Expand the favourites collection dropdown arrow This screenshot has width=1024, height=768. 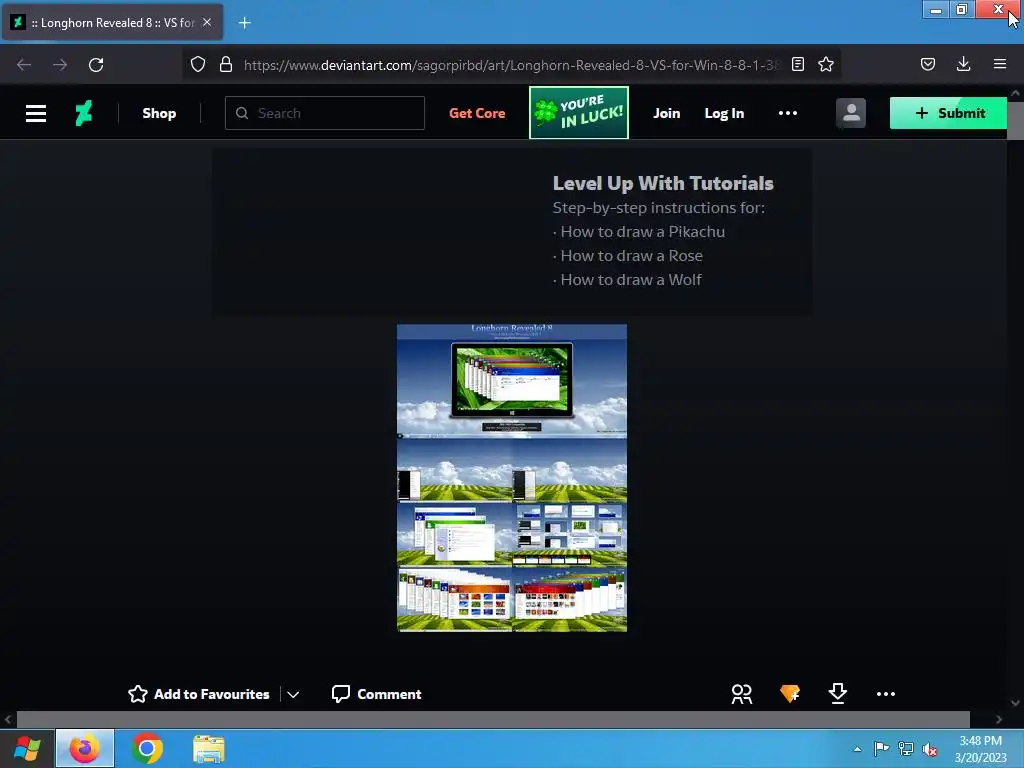293,694
